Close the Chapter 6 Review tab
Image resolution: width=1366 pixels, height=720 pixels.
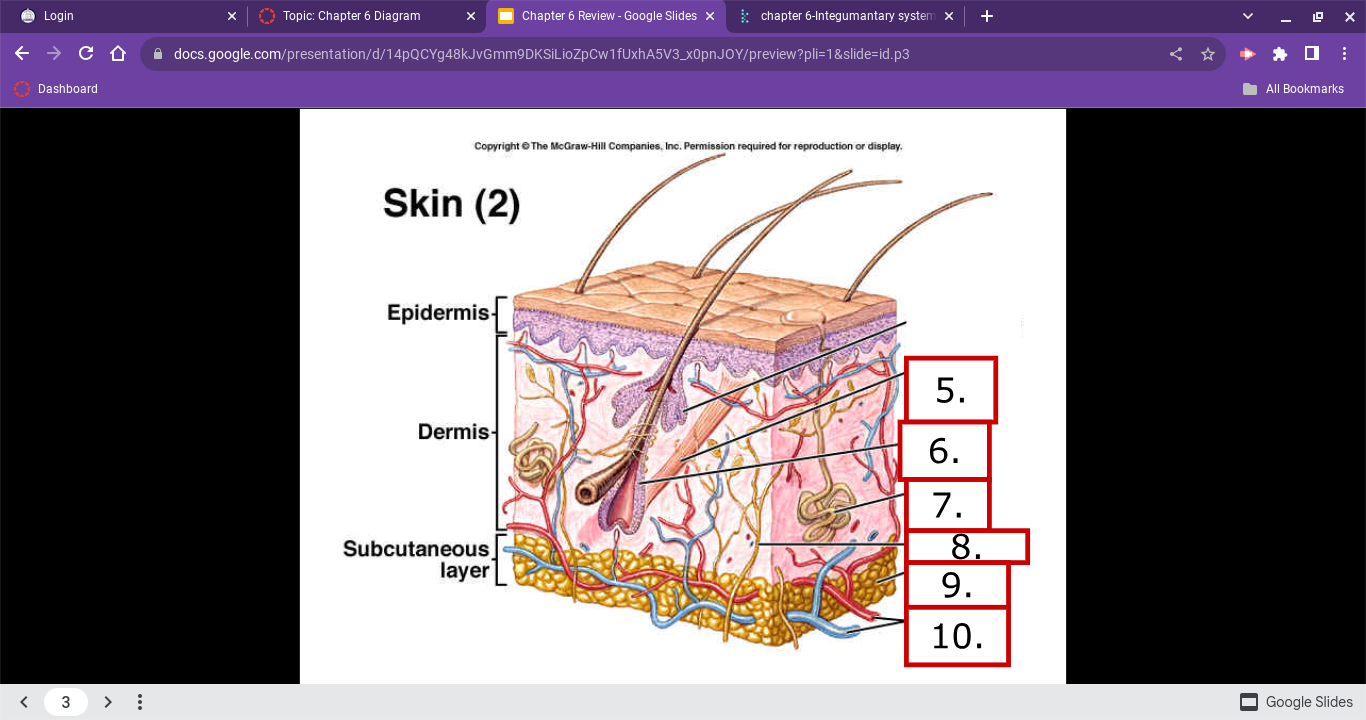710,16
